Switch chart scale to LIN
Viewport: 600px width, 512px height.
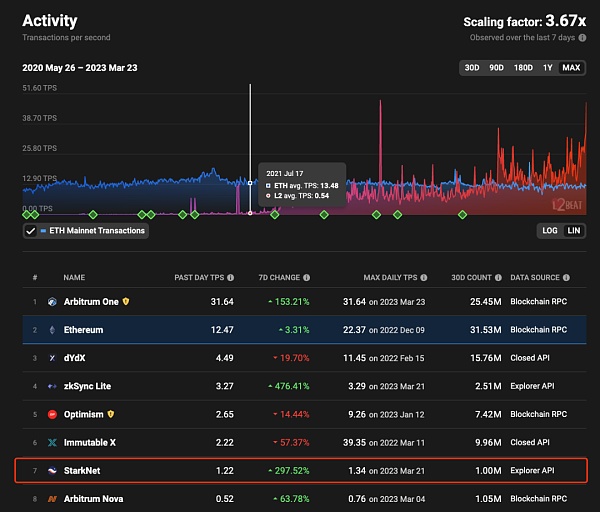[574, 231]
